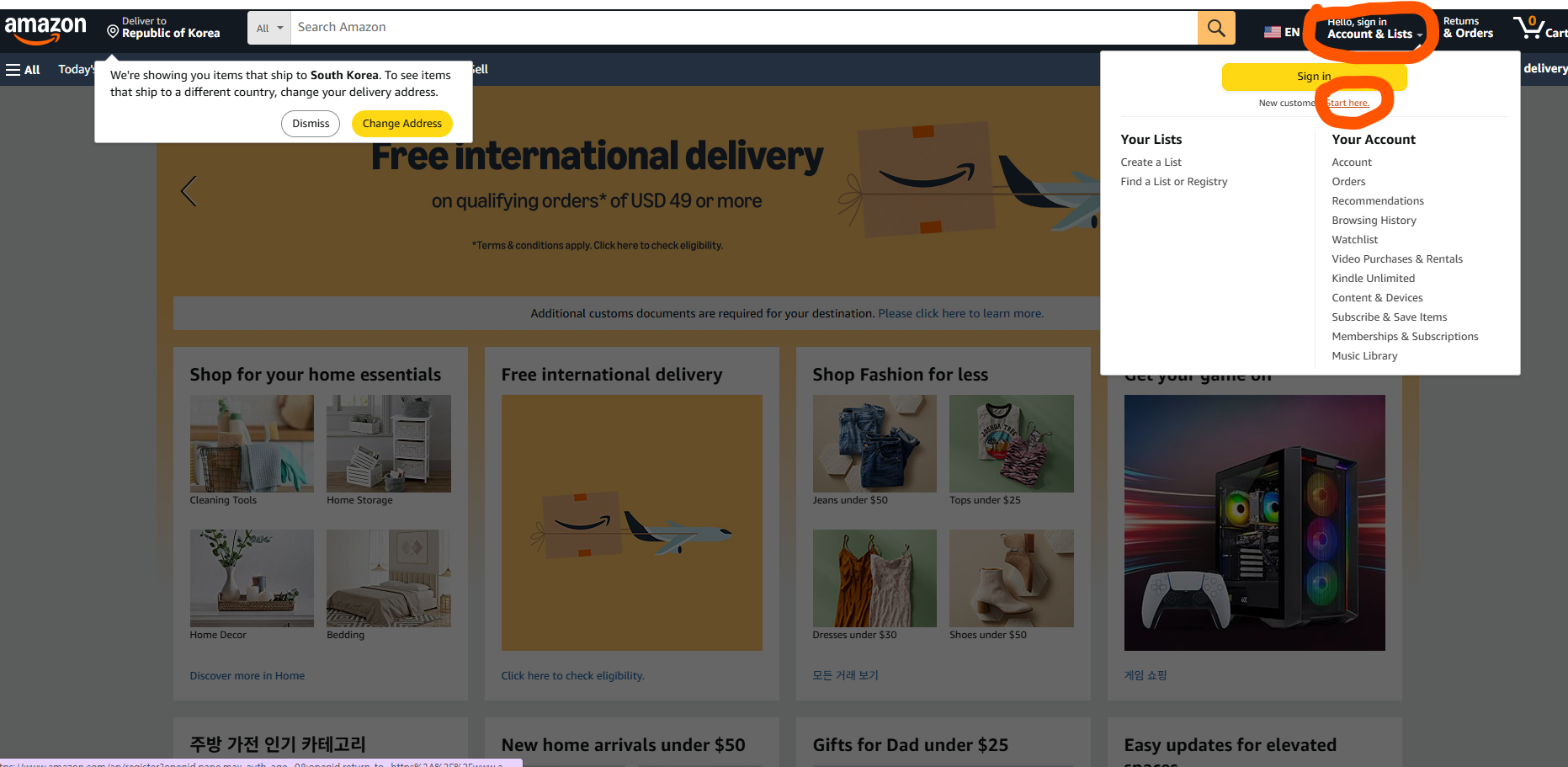Open Account under Your Account
This screenshot has width=1568, height=767.
[x=1351, y=162]
